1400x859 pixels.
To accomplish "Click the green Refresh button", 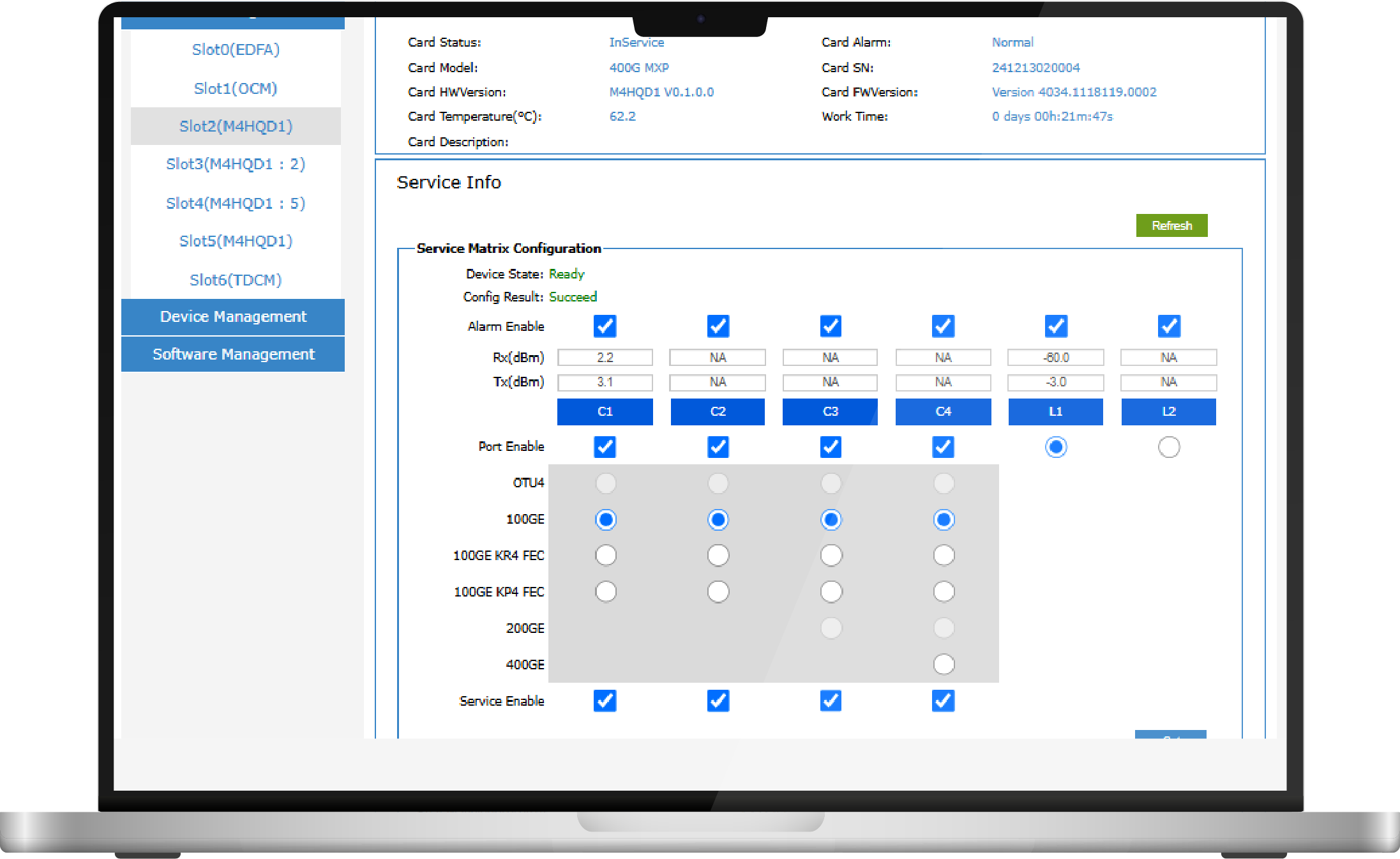I will pyautogui.click(x=1171, y=225).
